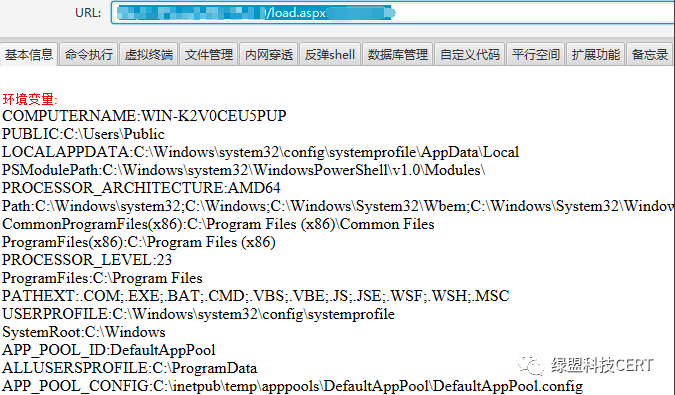This screenshot has width=675, height=395.
Task: Select the 内网穿透 tab
Action: [x=269, y=55]
